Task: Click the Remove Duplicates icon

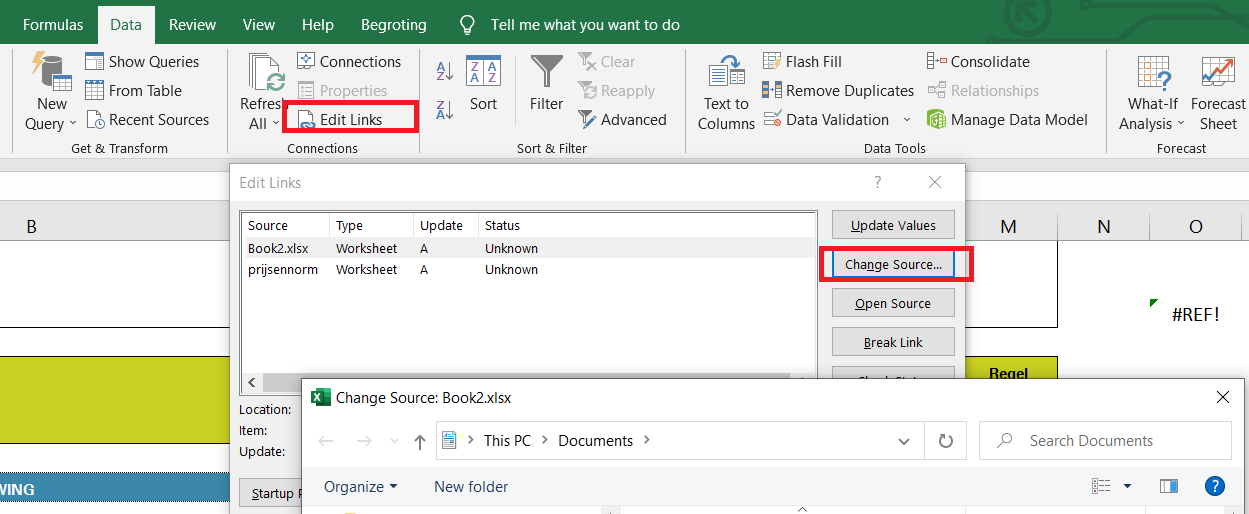Action: click(772, 91)
